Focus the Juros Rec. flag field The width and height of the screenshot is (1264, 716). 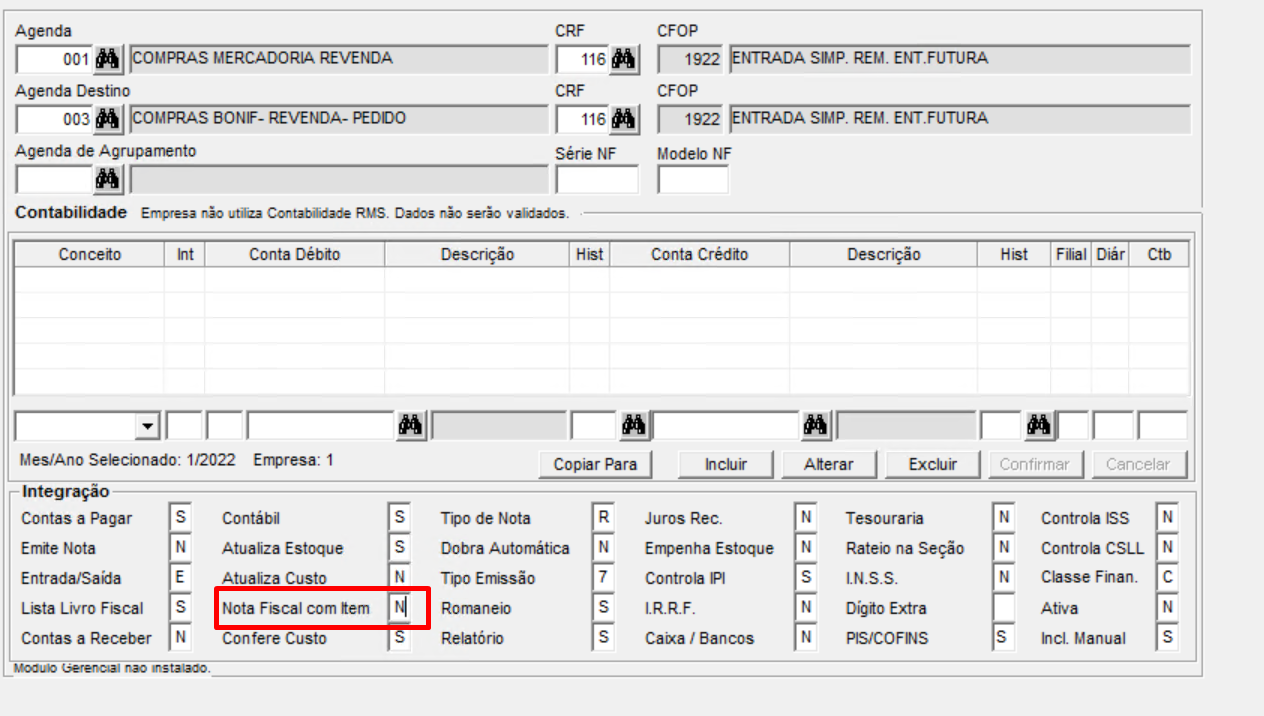click(x=806, y=518)
